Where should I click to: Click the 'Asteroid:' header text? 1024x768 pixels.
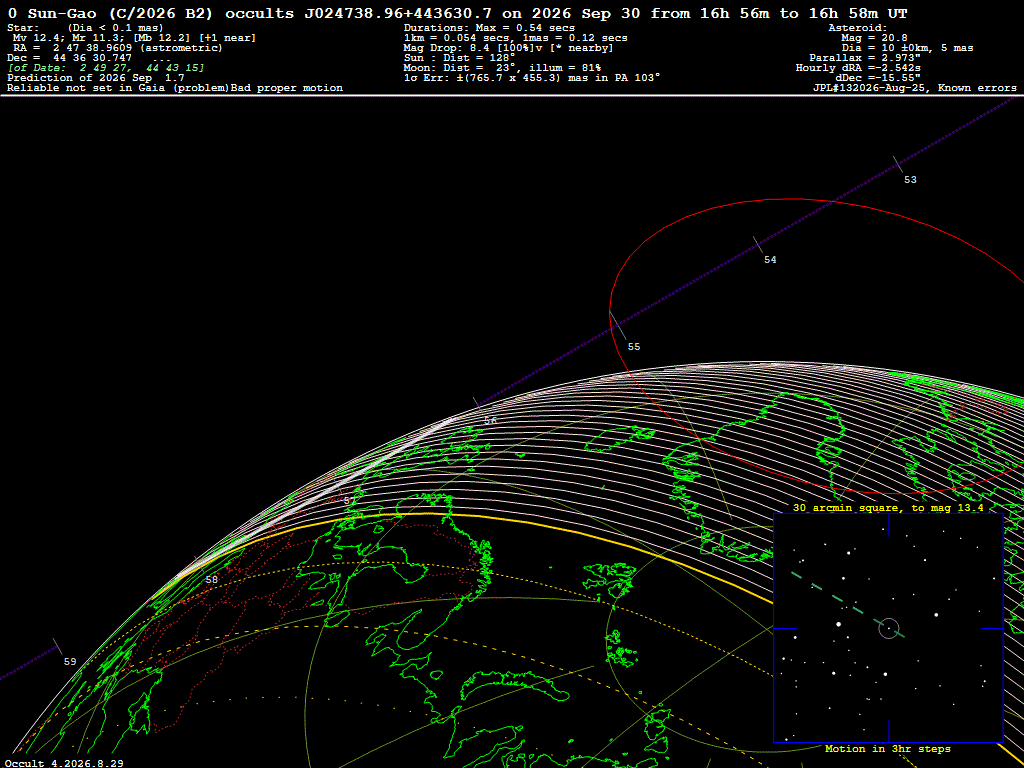click(857, 28)
